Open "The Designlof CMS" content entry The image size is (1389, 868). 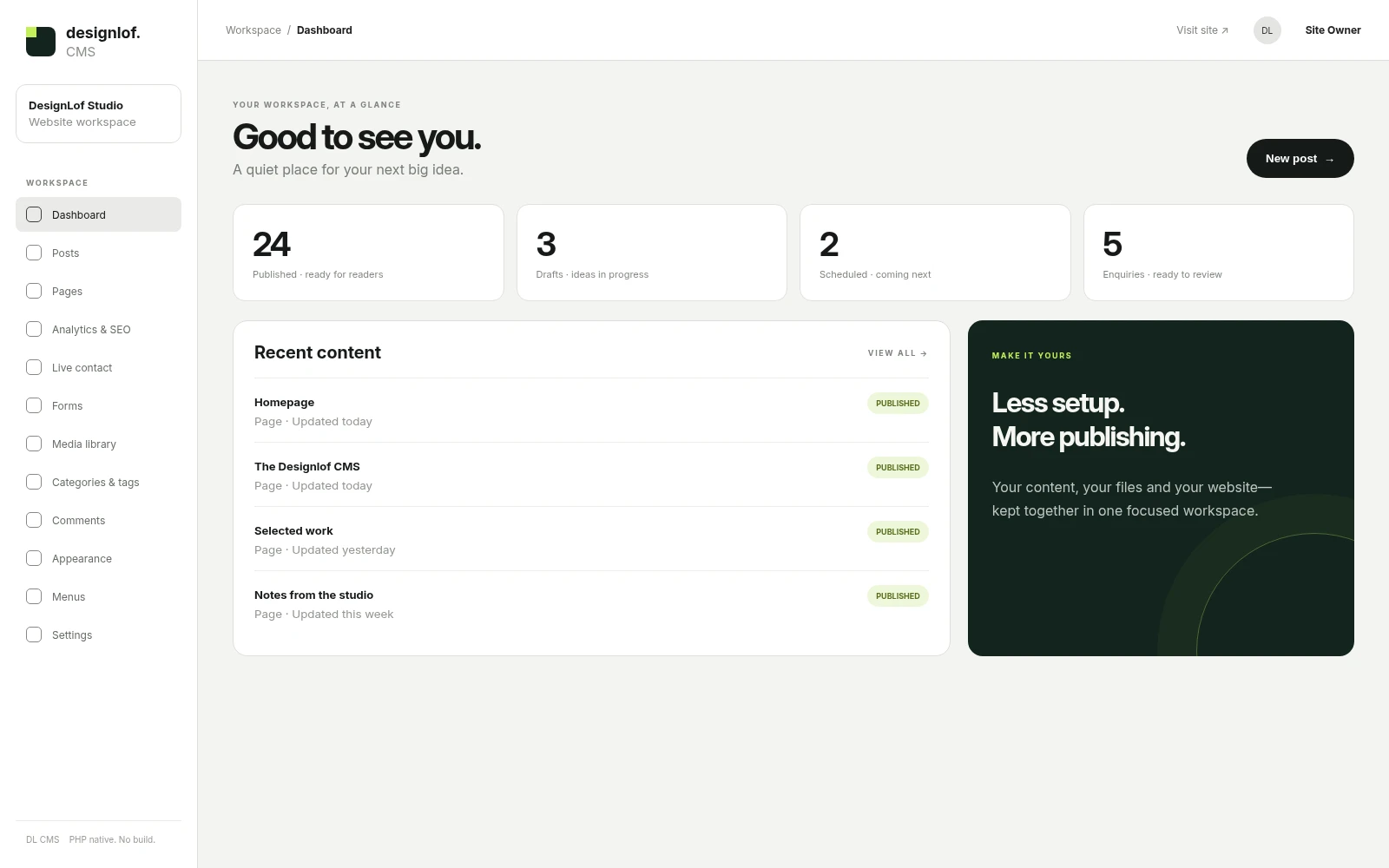tap(591, 475)
